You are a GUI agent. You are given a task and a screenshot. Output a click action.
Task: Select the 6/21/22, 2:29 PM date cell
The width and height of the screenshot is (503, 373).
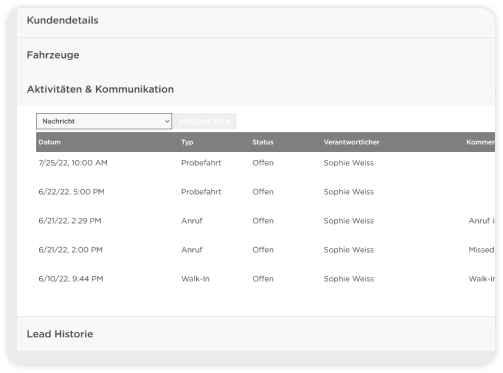pos(70,221)
